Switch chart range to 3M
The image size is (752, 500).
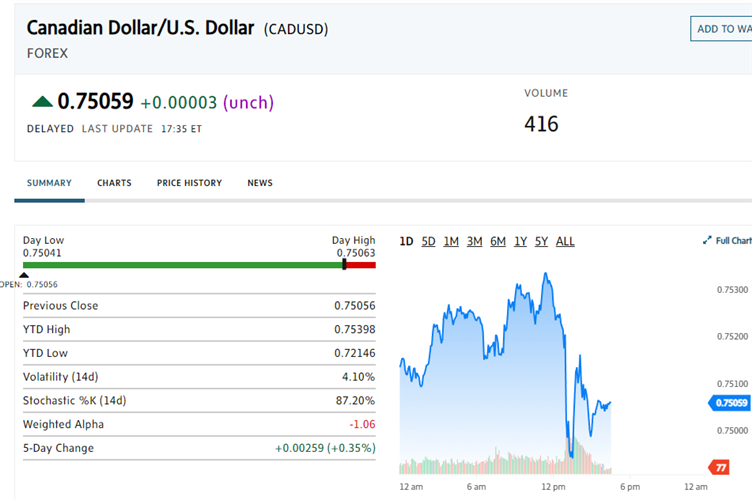pos(474,241)
